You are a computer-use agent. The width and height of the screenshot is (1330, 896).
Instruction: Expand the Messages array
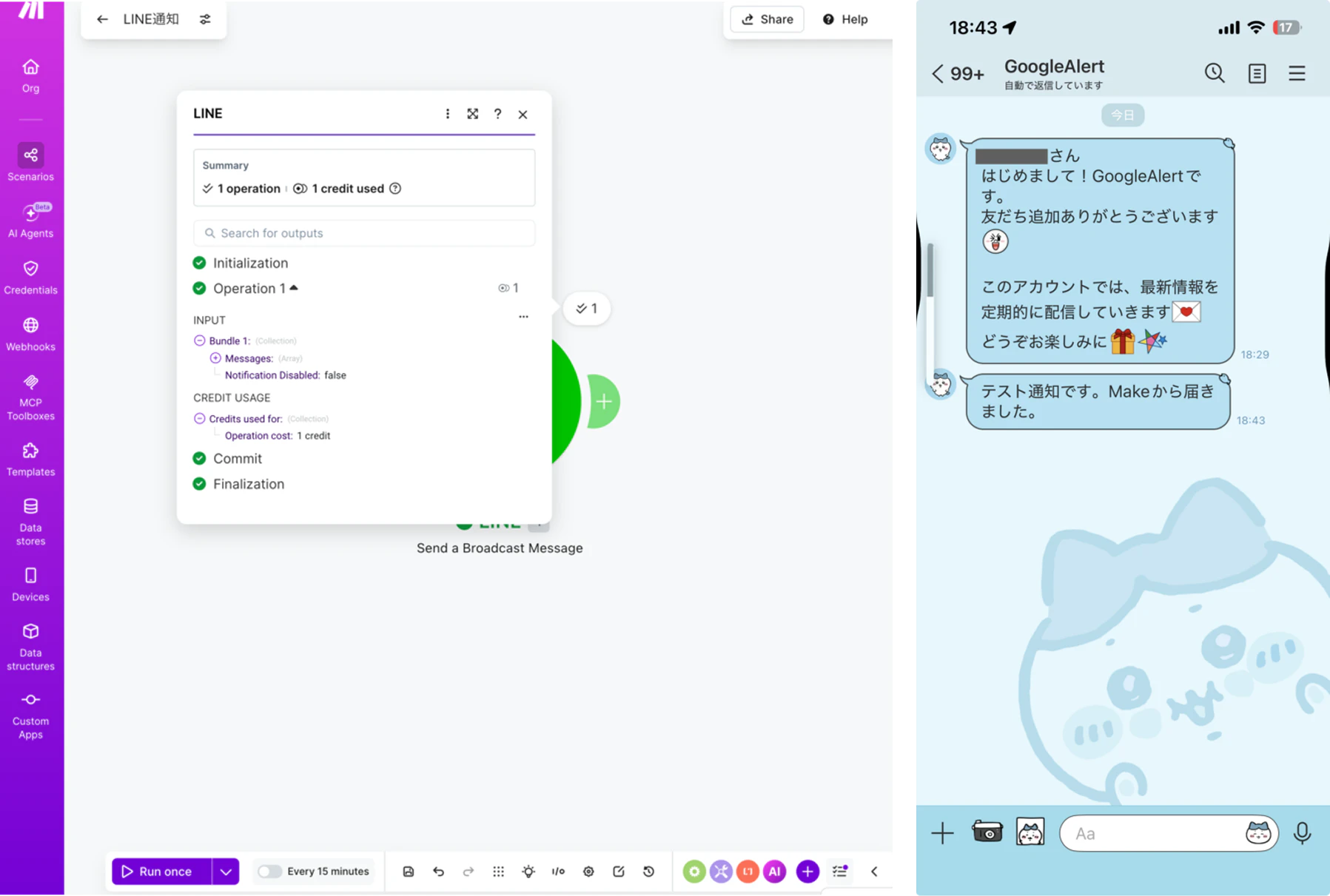pos(215,358)
